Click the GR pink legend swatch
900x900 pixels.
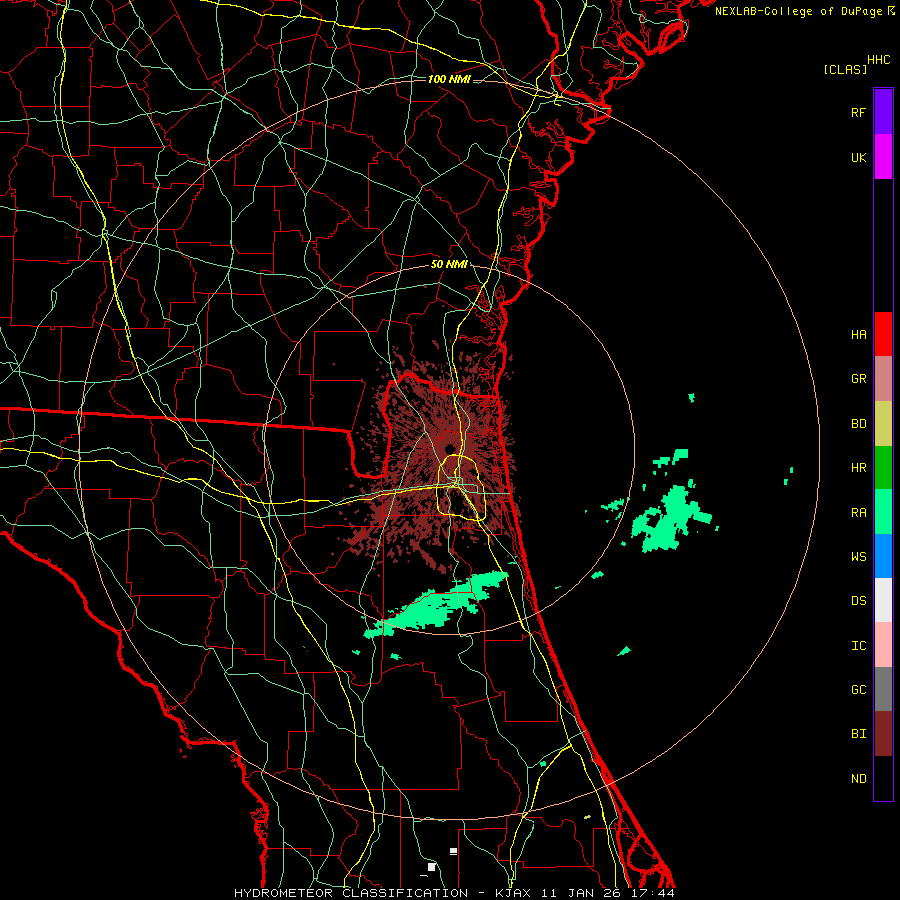(x=883, y=379)
